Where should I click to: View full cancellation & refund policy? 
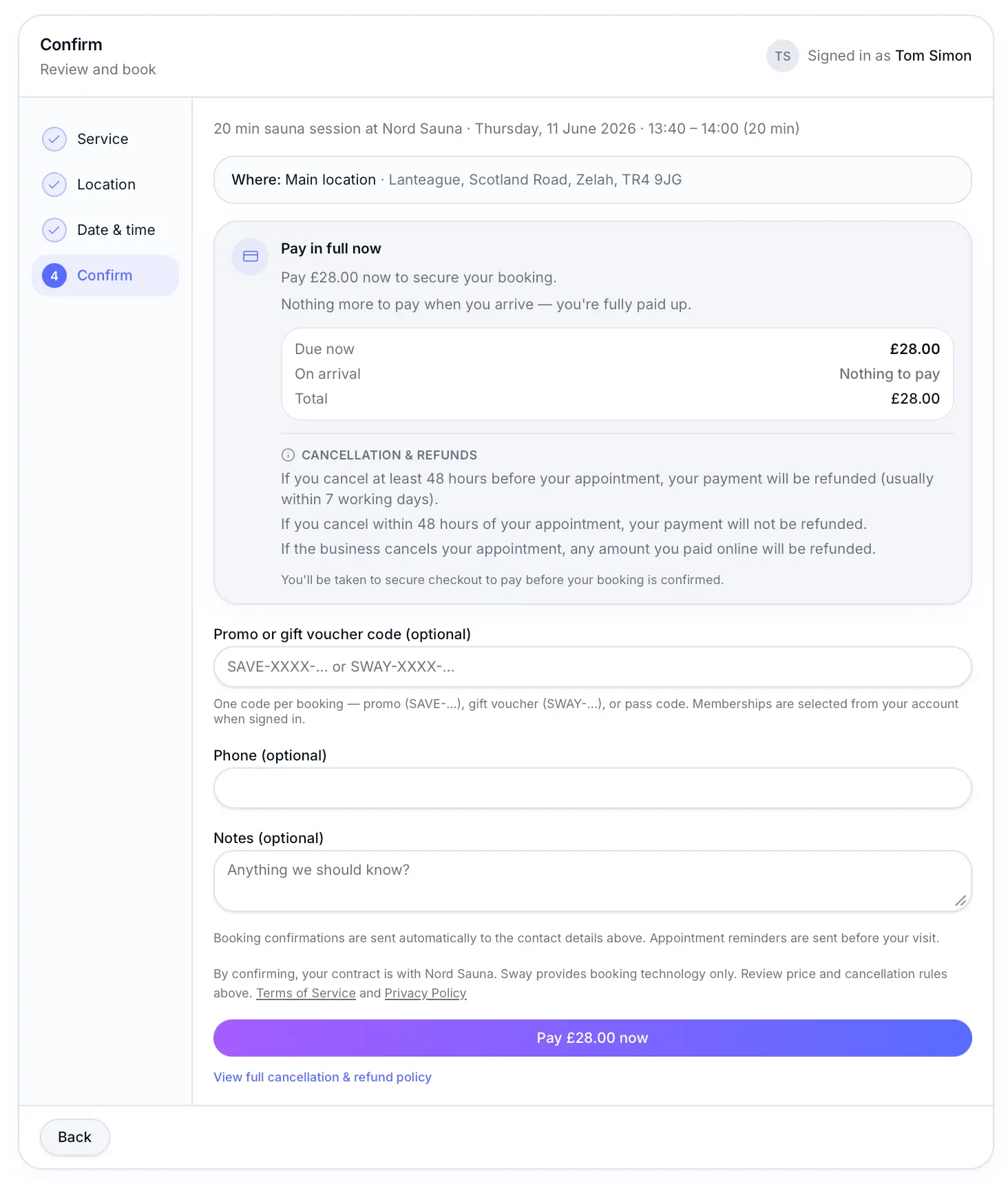pos(322,1077)
